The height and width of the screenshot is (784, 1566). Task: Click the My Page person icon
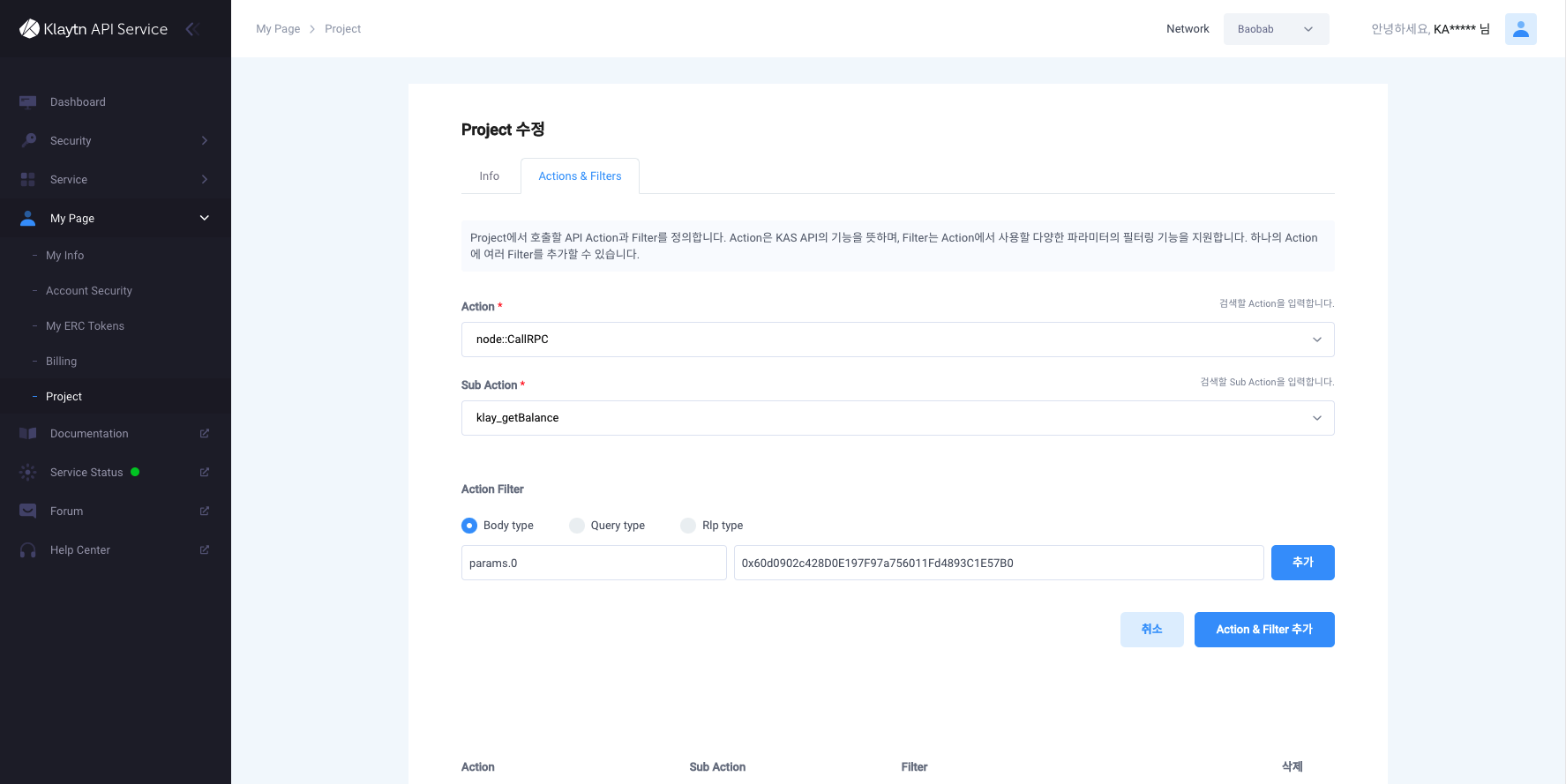[x=28, y=219]
